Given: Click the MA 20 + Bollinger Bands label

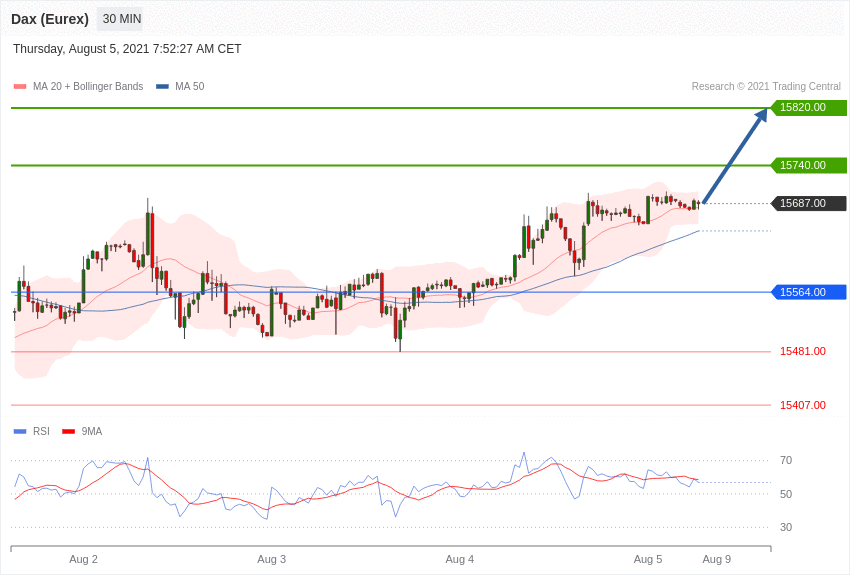Looking at the screenshot, I should pos(88,86).
